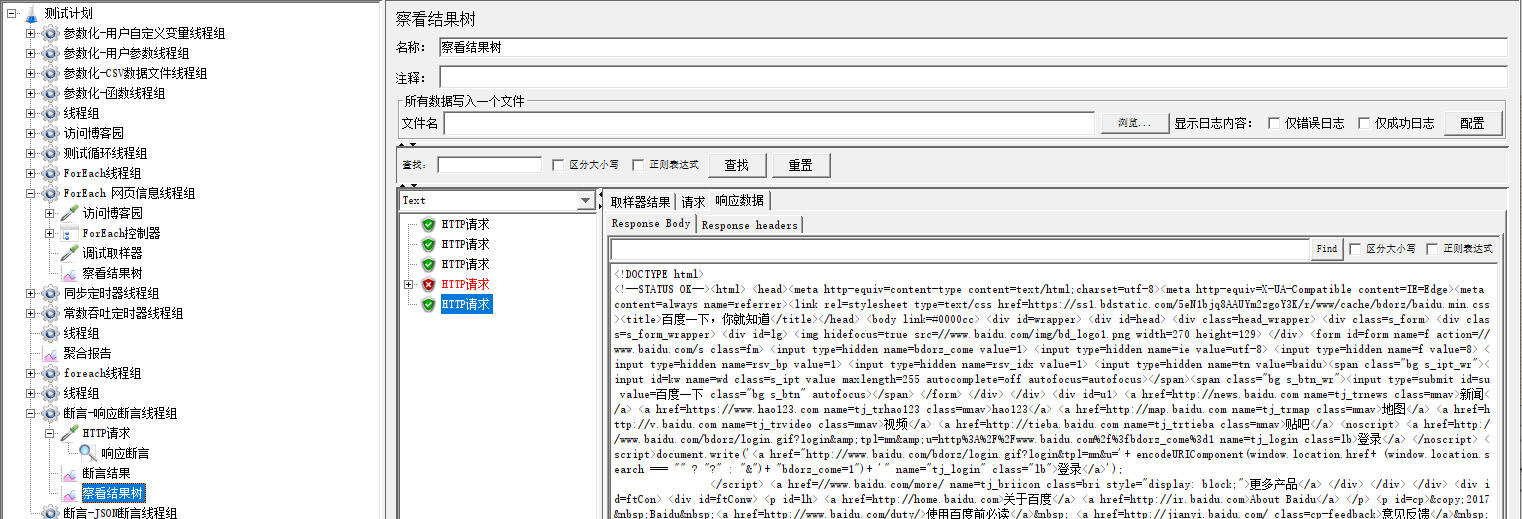The height and width of the screenshot is (519, 1522).
Task: Click gear icon of 参数化-用户自定义变量线程组
Action: [x=50, y=33]
